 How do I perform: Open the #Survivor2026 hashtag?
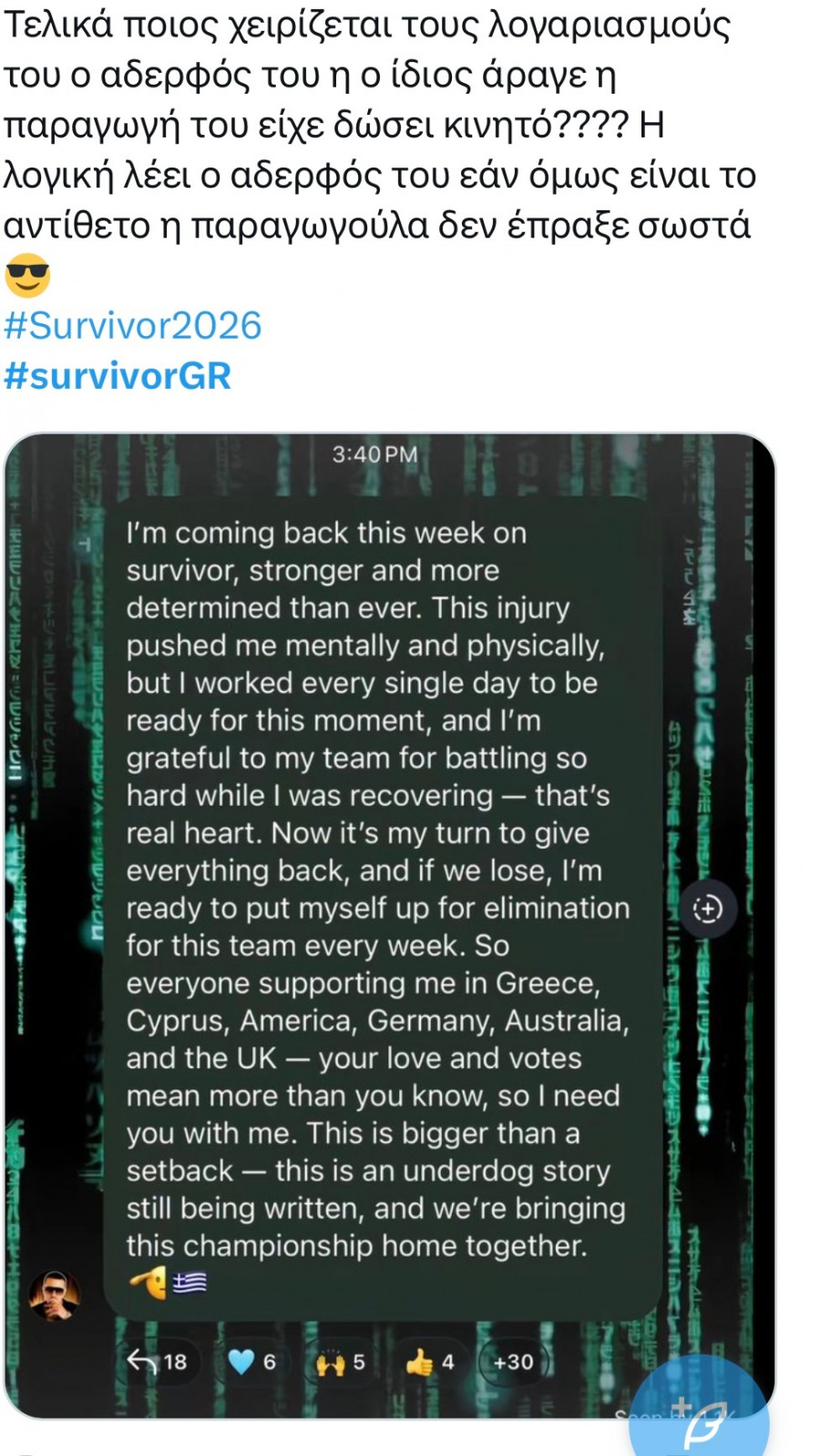click(133, 326)
